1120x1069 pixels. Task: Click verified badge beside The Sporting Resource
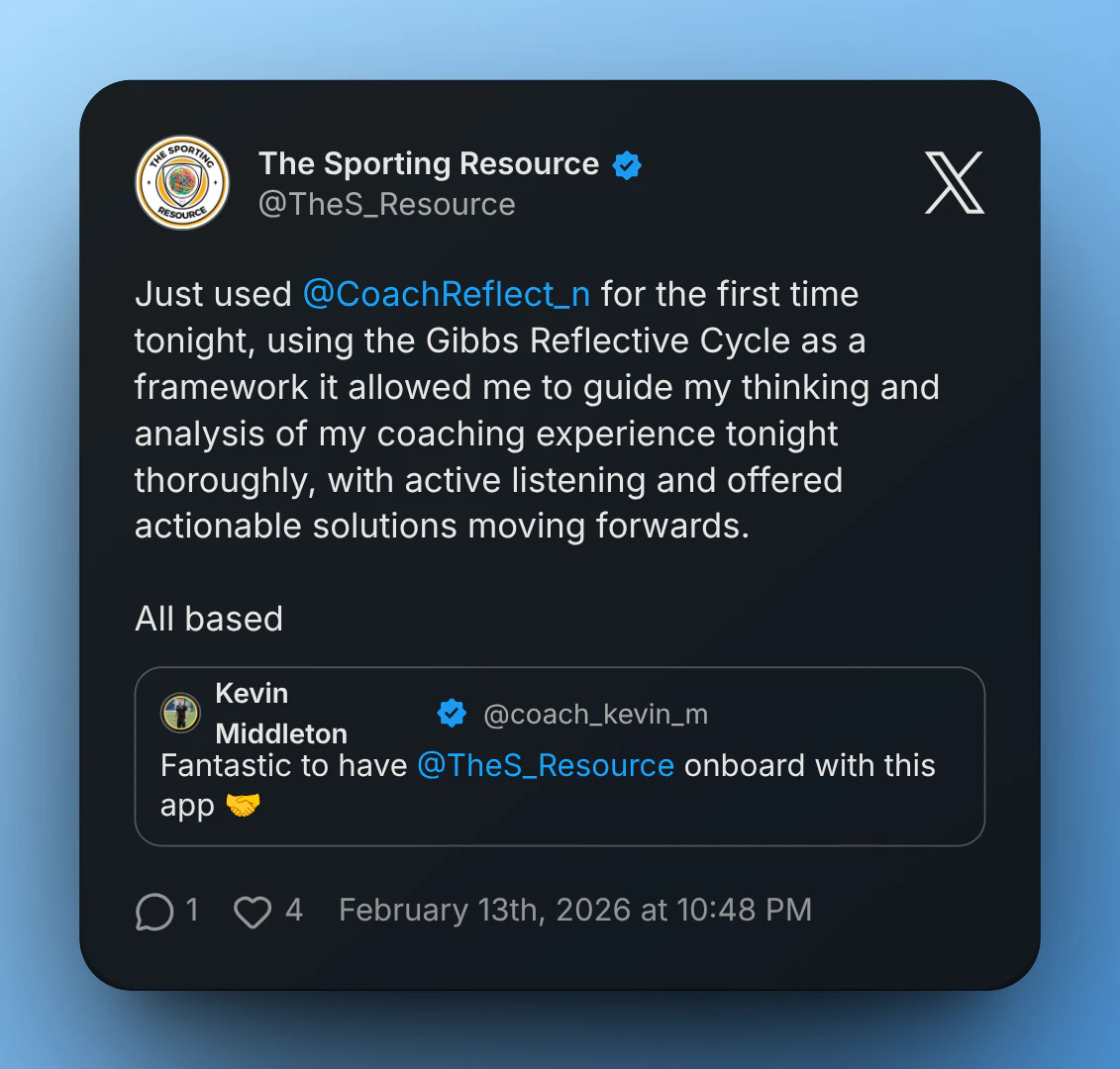[627, 164]
